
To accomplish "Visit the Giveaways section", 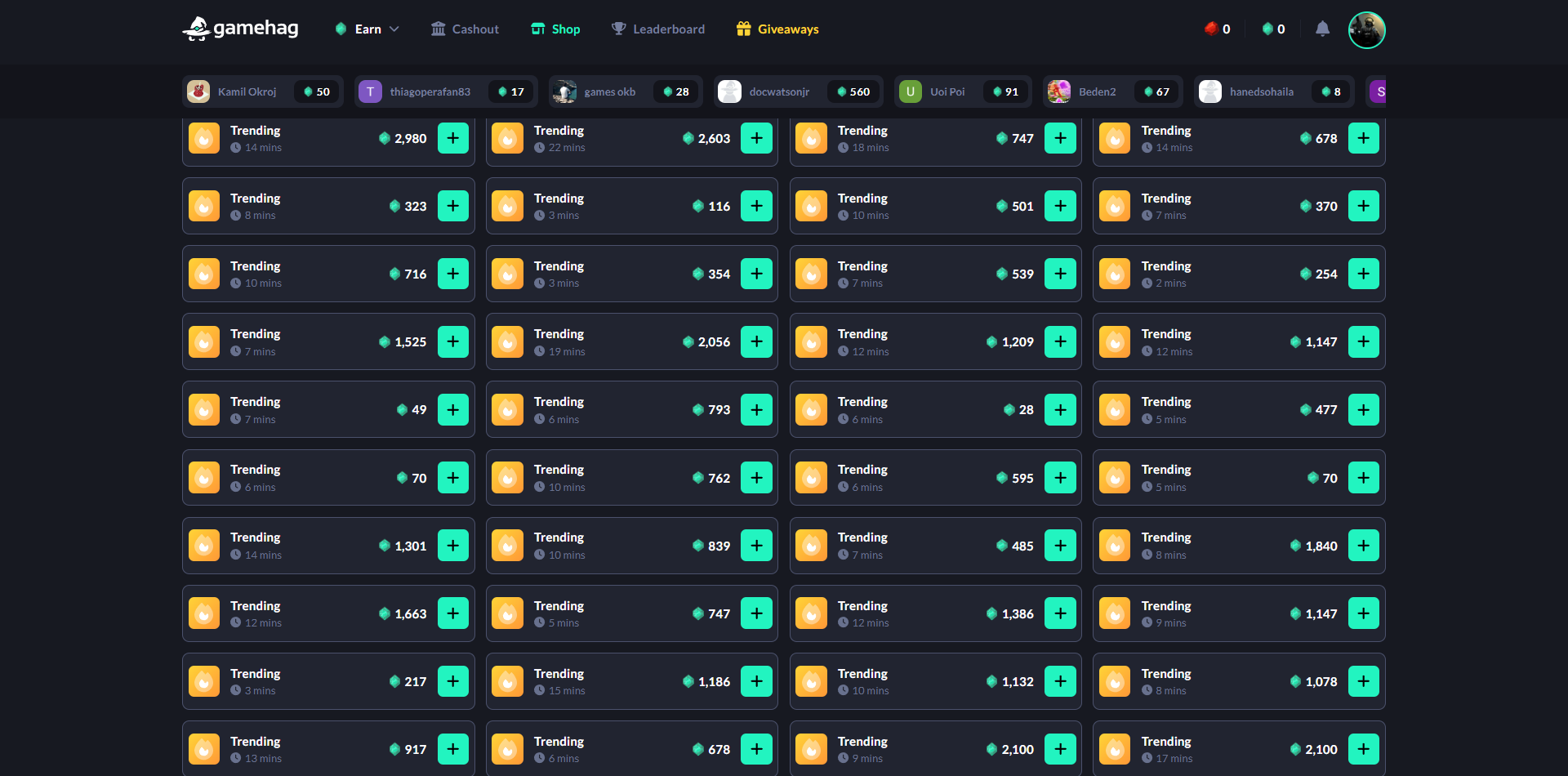I will pyautogui.click(x=777, y=29).
